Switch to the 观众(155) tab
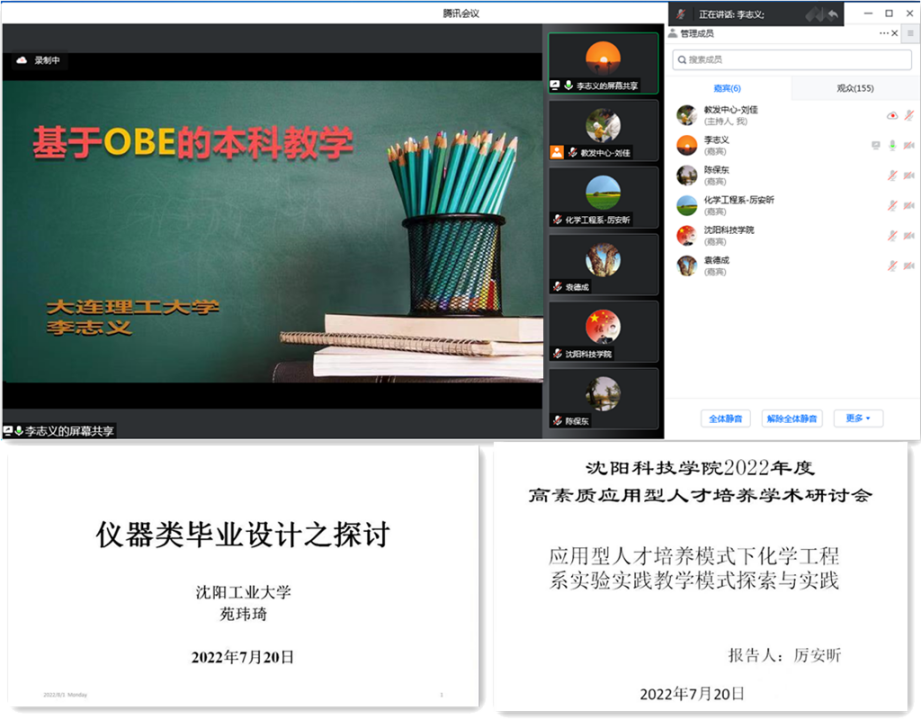This screenshot has width=921, height=720. [x=855, y=88]
